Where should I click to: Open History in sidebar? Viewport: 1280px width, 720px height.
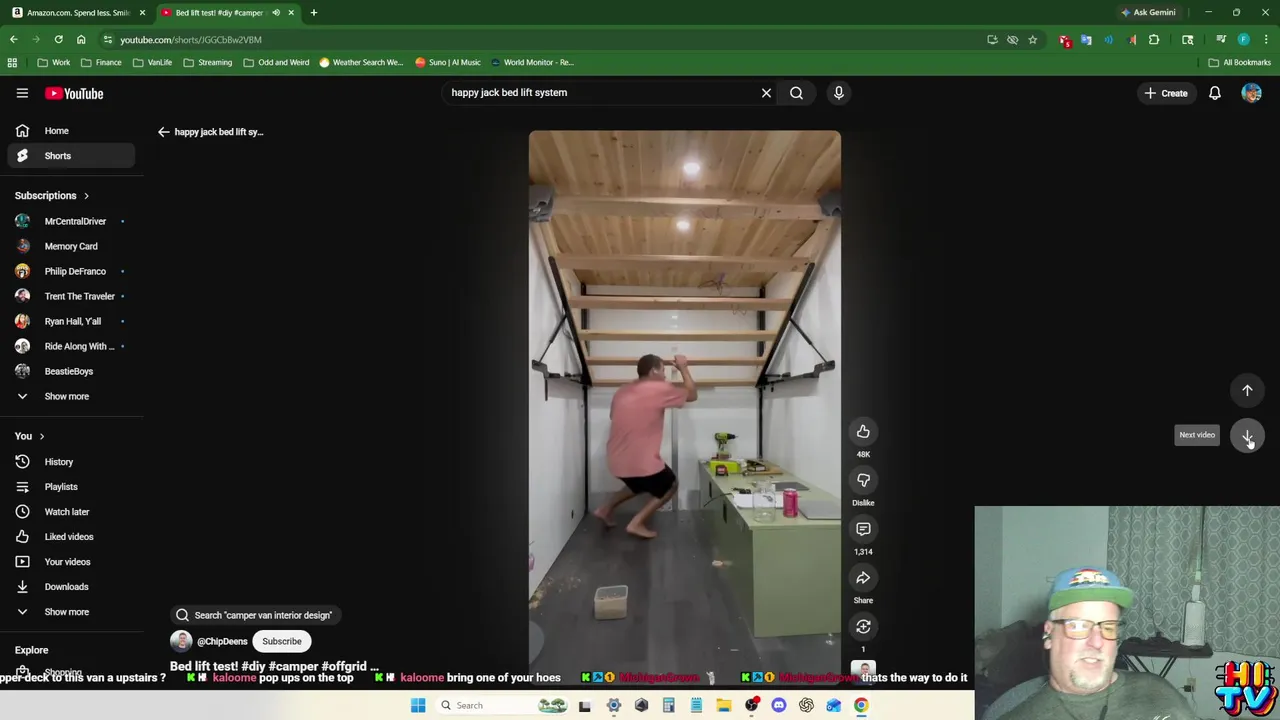click(x=70, y=462)
